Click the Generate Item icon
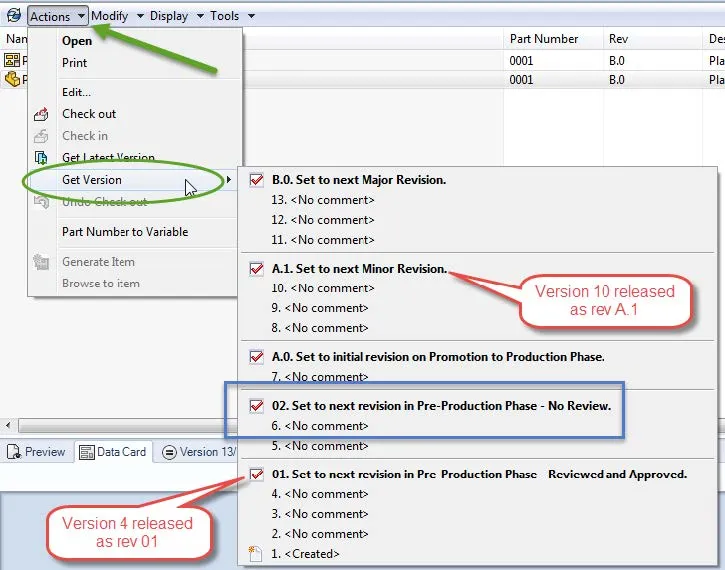This screenshot has height=570, width=725. click(x=41, y=262)
